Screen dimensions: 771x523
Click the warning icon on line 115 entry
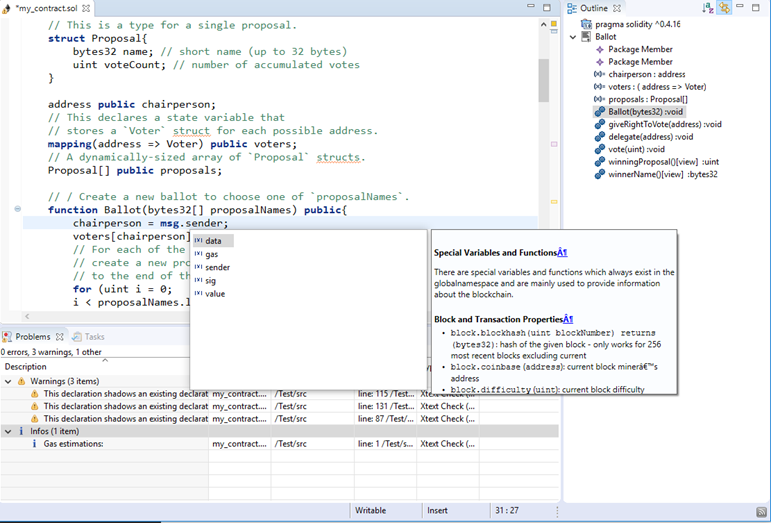(35, 394)
